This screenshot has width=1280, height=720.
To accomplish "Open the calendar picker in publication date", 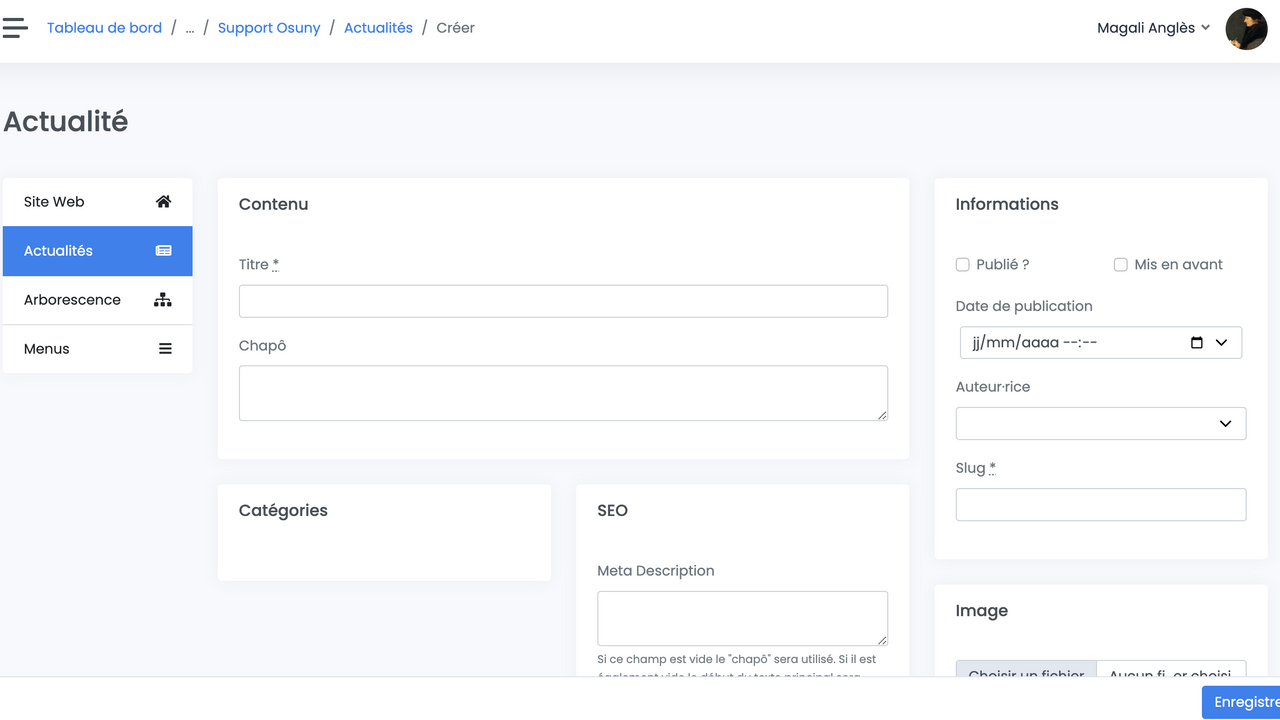I will click(x=1197, y=343).
